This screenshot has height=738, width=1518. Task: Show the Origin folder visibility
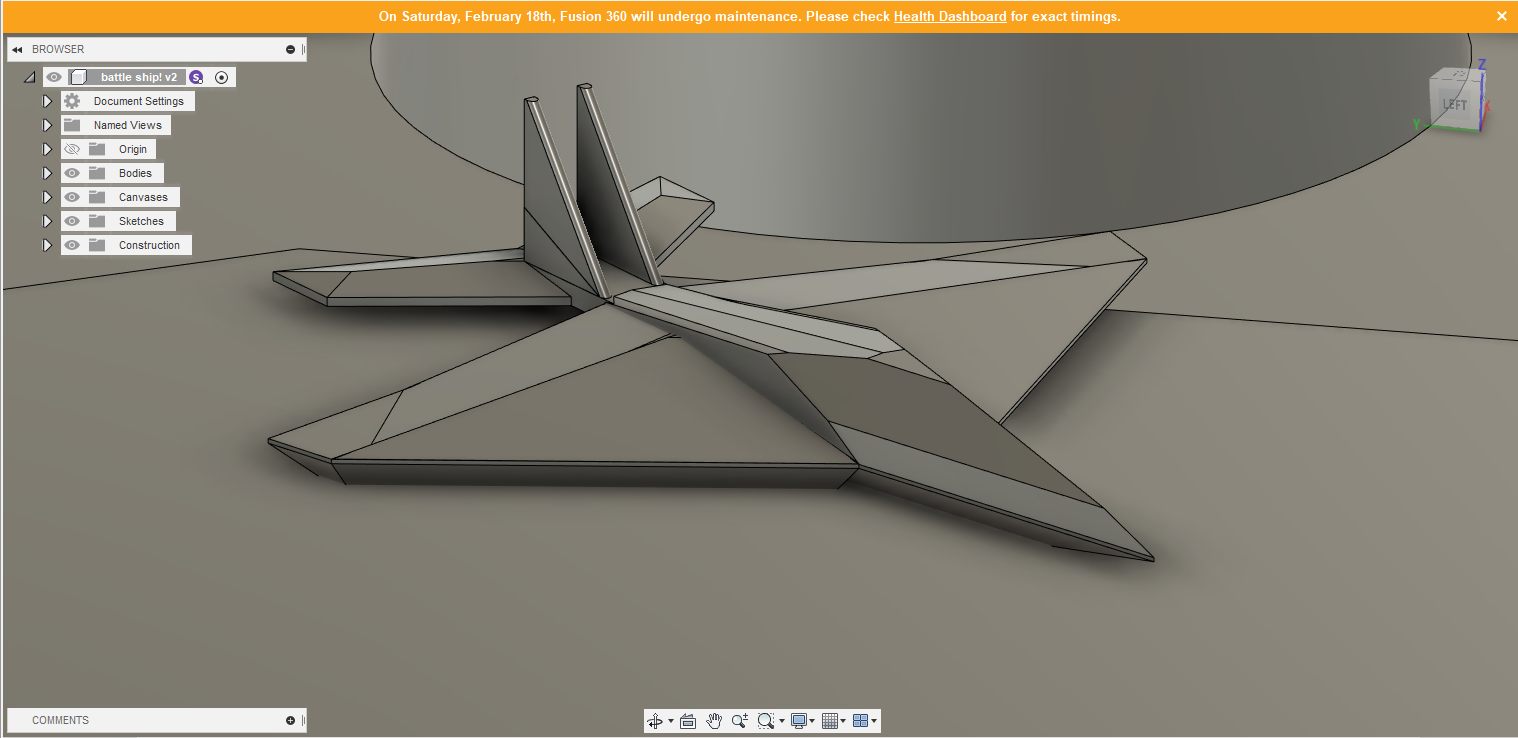[x=71, y=148]
